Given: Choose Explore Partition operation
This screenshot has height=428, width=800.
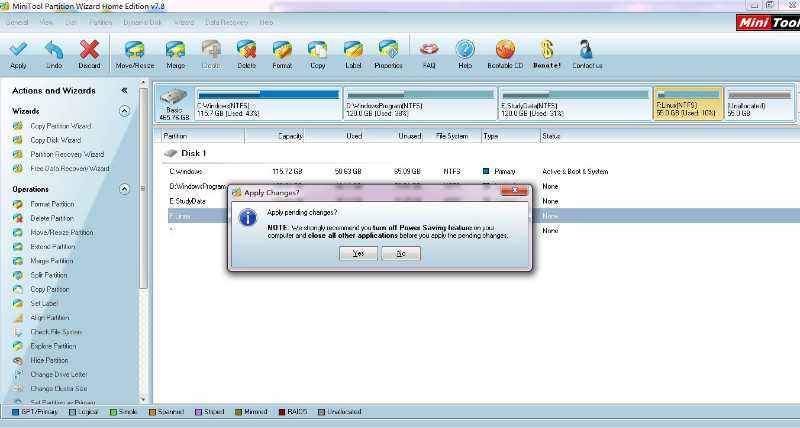Looking at the screenshot, I should pyautogui.click(x=53, y=346).
